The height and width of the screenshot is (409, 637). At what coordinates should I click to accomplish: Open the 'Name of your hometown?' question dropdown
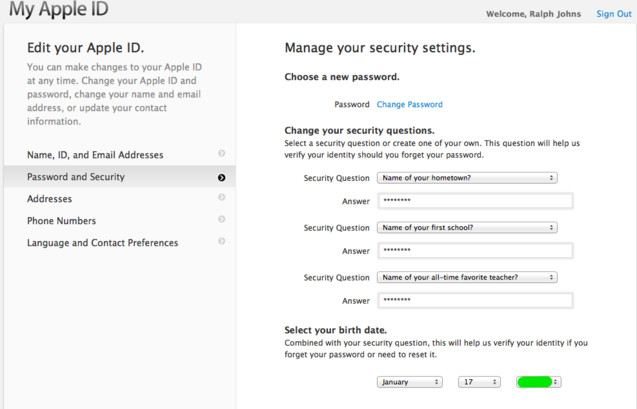coord(466,178)
